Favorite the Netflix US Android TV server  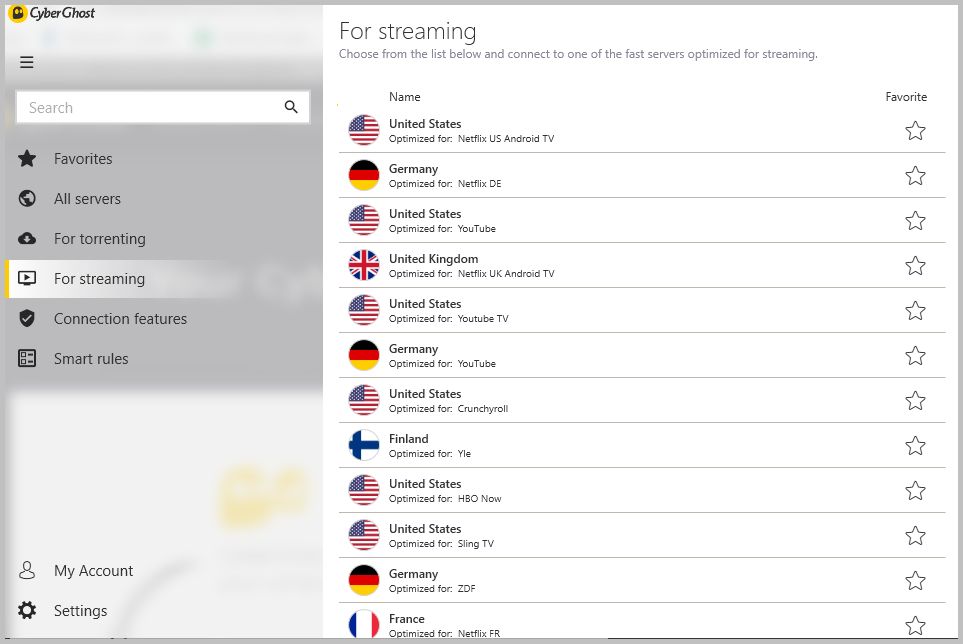(x=915, y=131)
